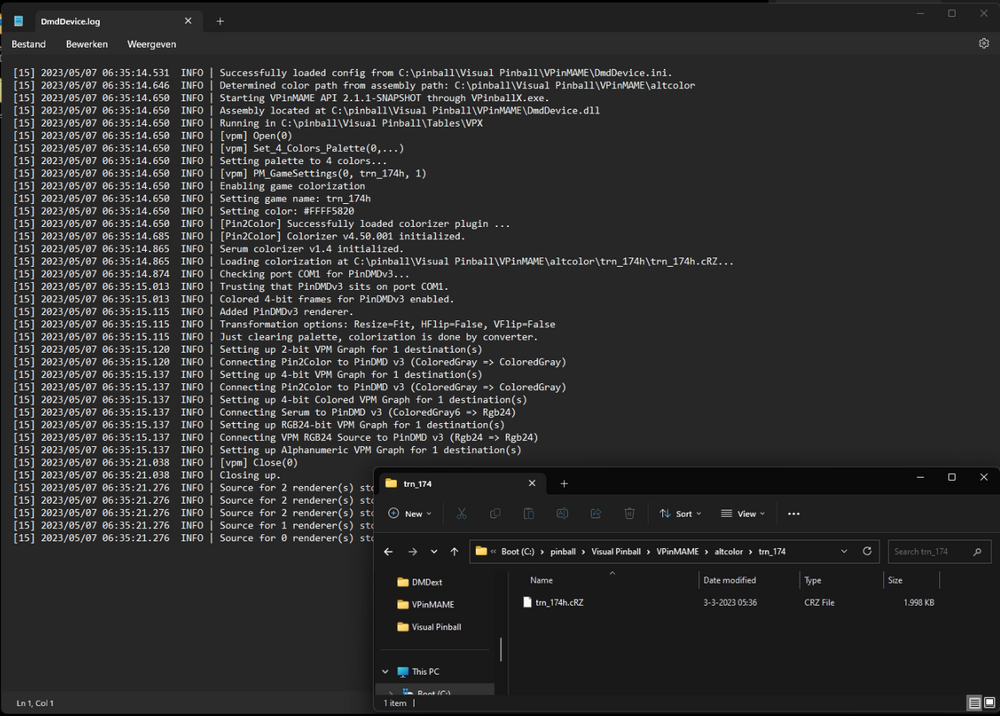This screenshot has height=716, width=1000.
Task: Click log line 'Setting color: #FFFF5820'
Action: [x=286, y=211]
